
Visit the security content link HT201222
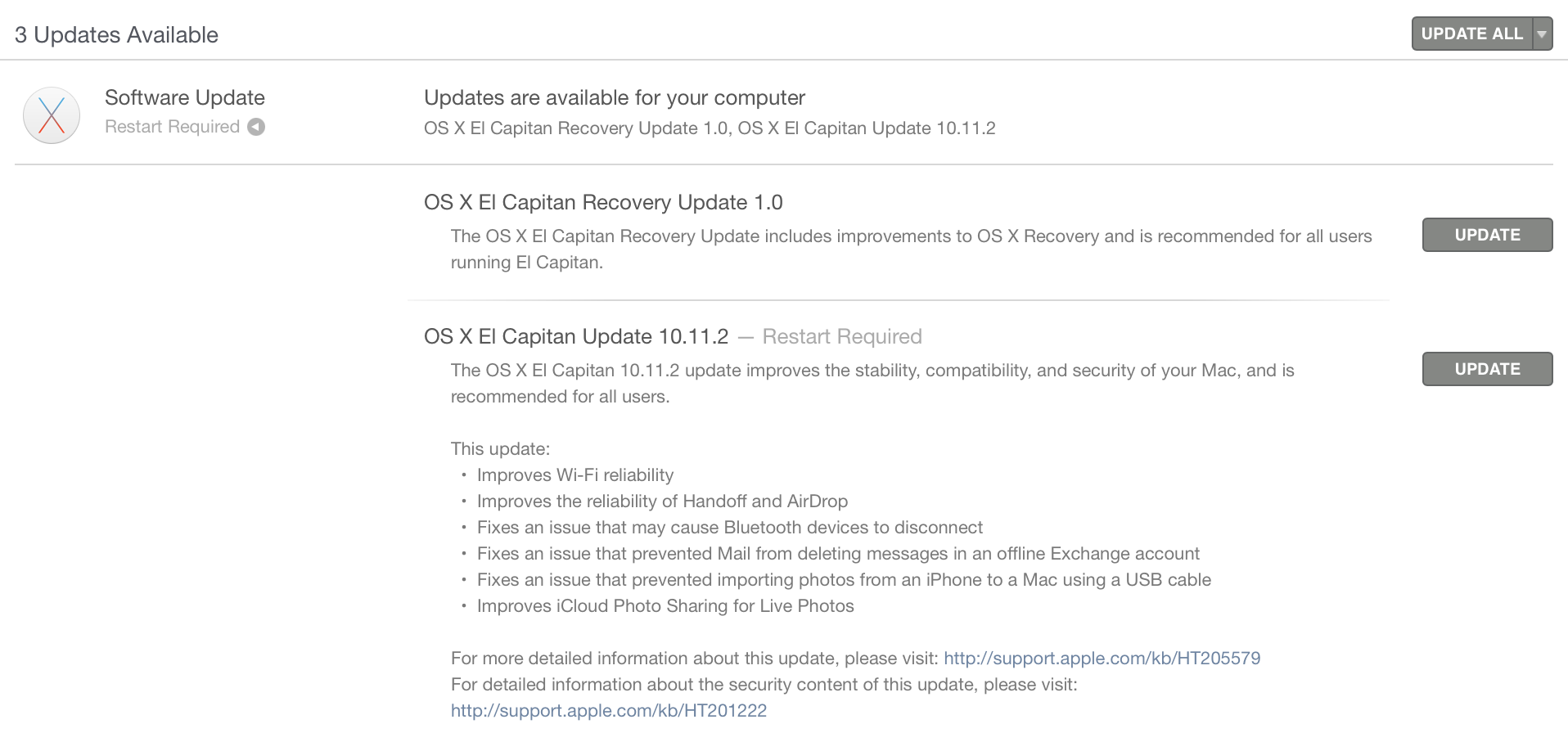(x=608, y=711)
